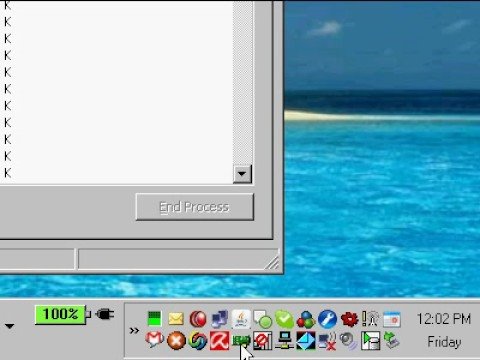Click the red sphere tray icon
Viewport: 480px width, 360px height.
point(198,319)
